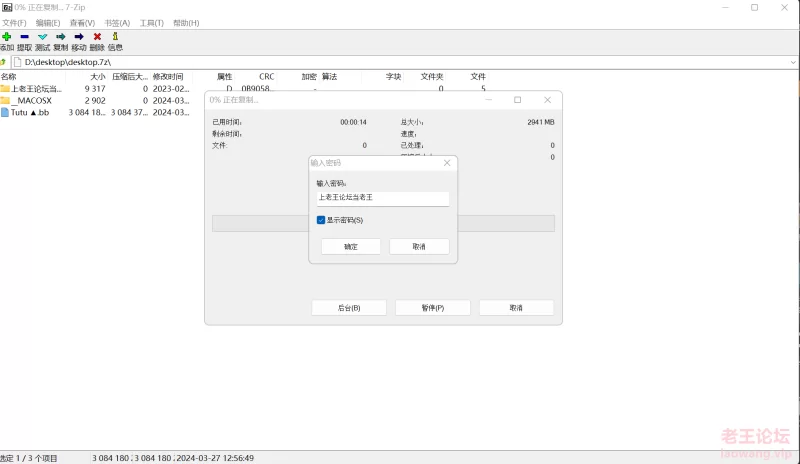Click the Move (移动) arrow icon
This screenshot has height=464, width=800.
pyautogui.click(x=79, y=37)
